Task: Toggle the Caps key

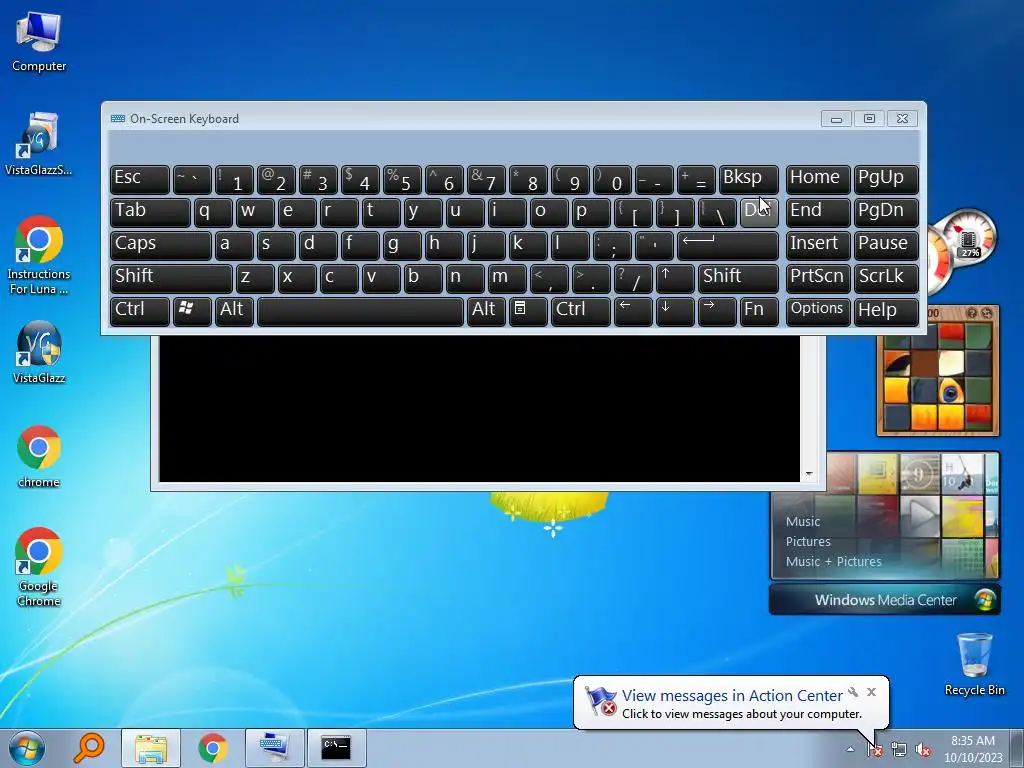Action: coord(161,245)
